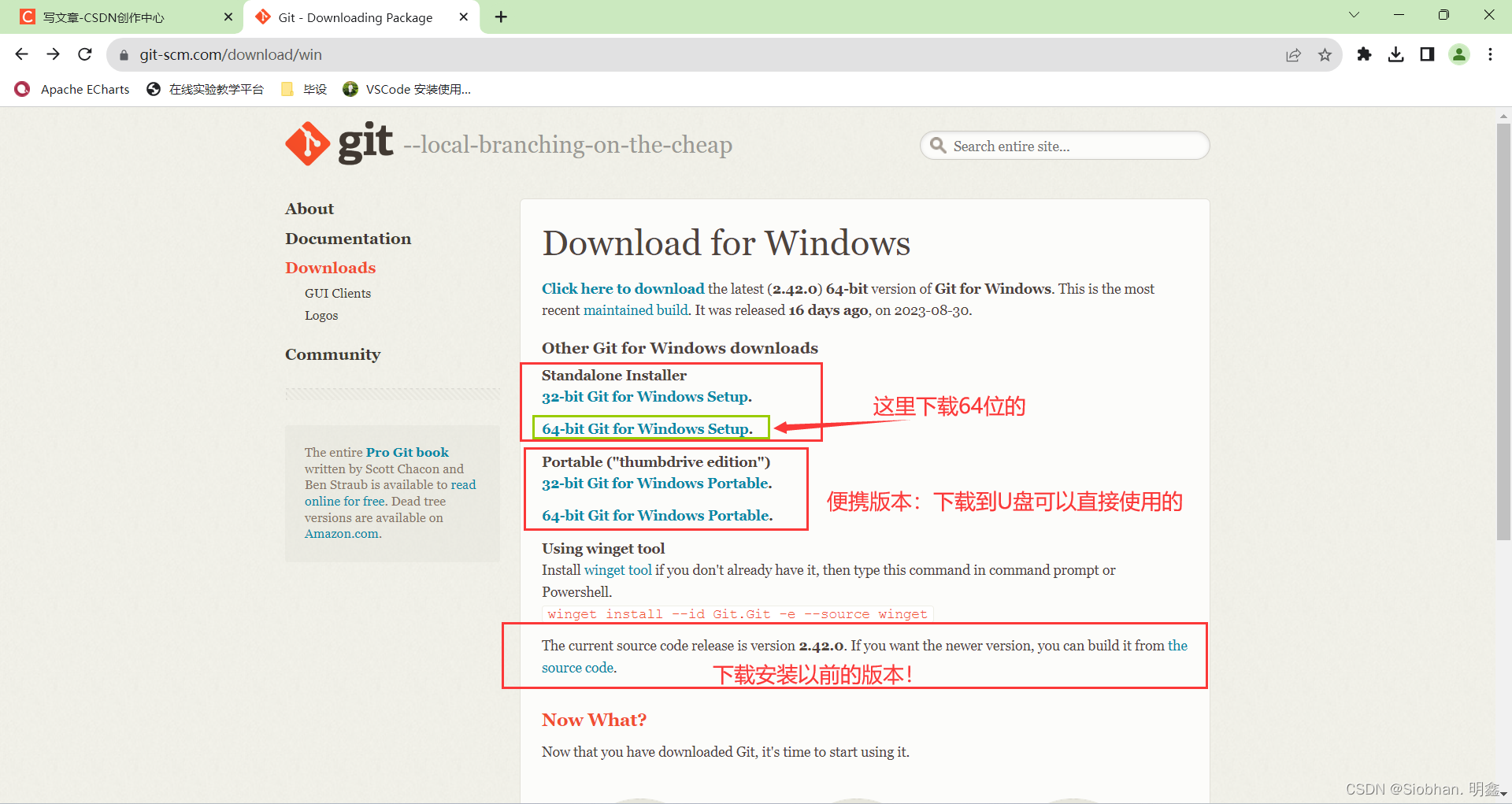This screenshot has height=804, width=1512.
Task: Switch to the 写文章-CSDN创作中心 tab
Action: (x=122, y=17)
